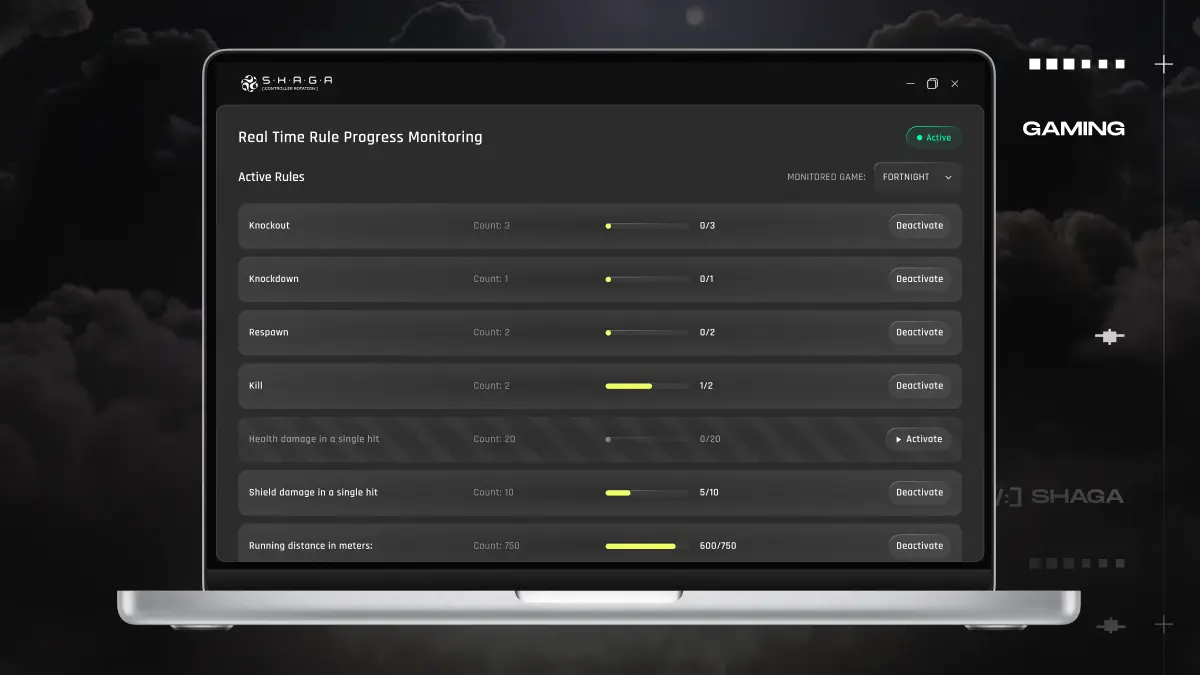Screen dimensions: 1200x675
Task: Deactivate the Respawn rule
Action: (919, 332)
